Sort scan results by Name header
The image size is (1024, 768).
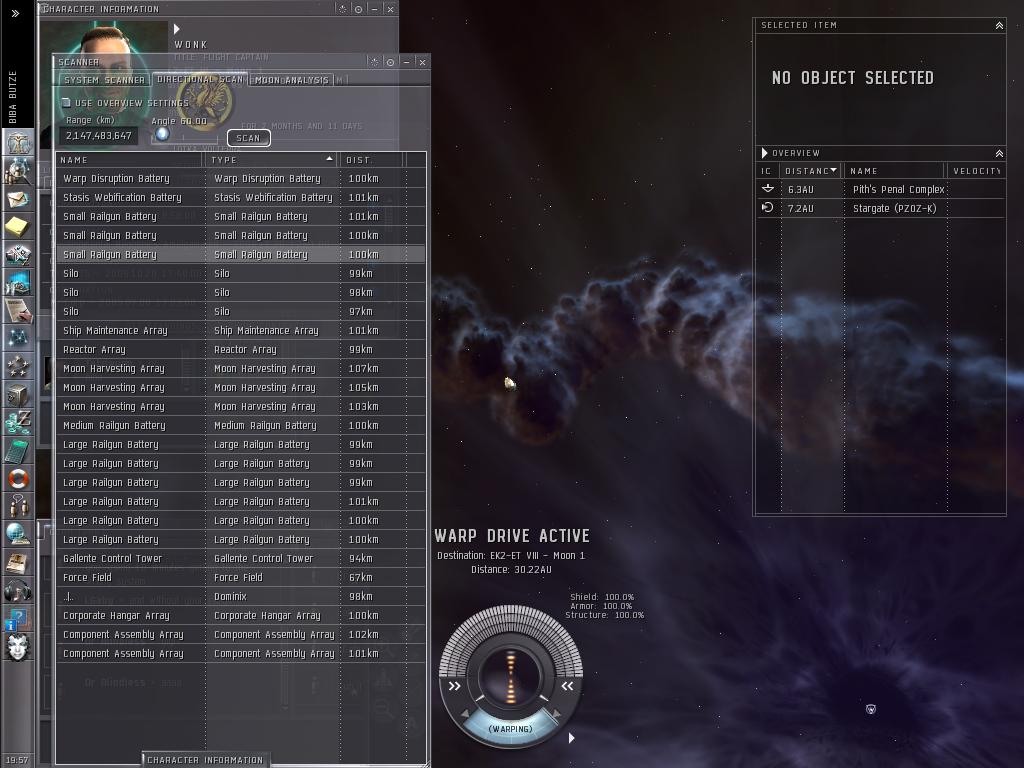point(130,159)
